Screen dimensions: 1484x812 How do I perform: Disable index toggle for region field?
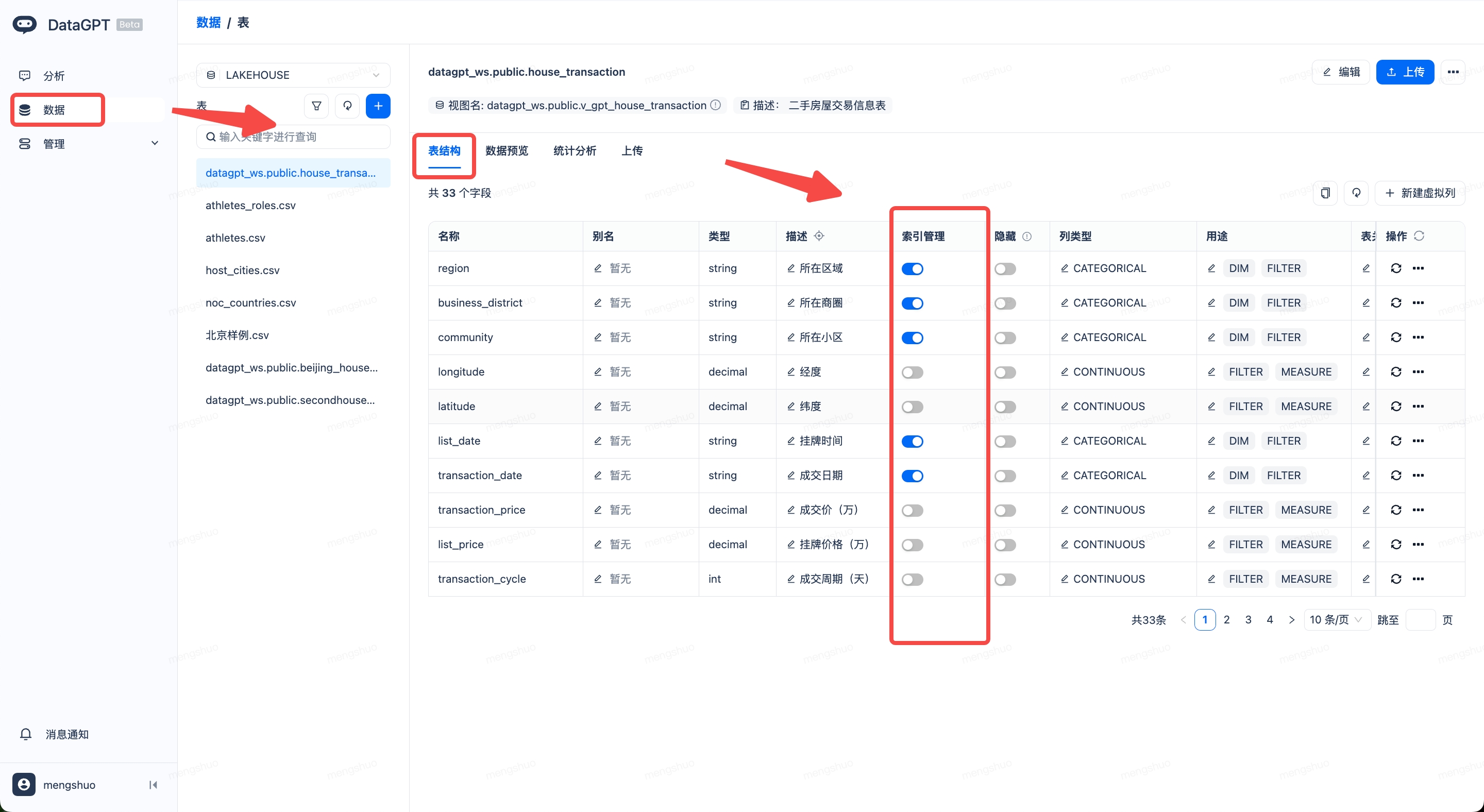[x=913, y=269]
